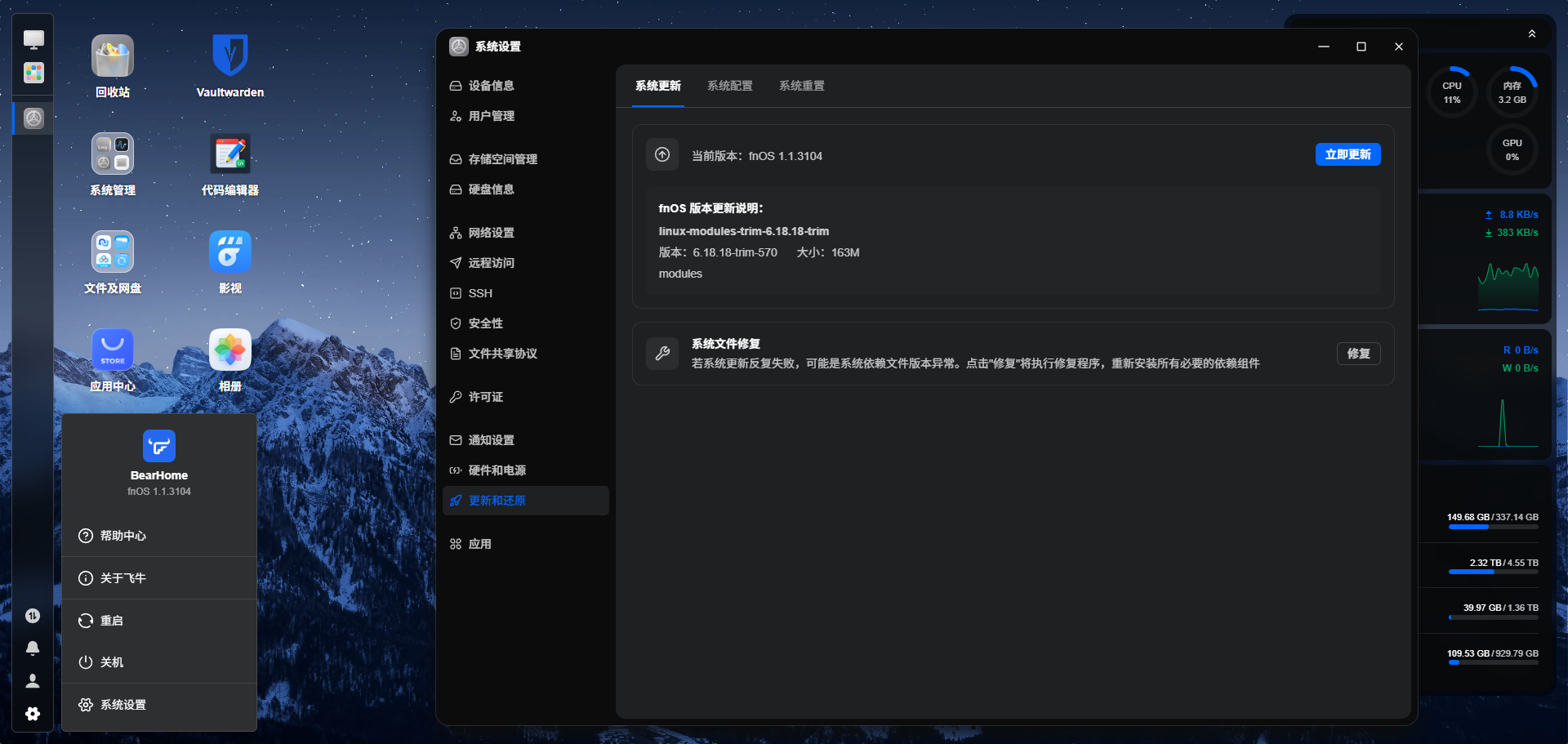Open the 系统管理 desktop icon
The height and width of the screenshot is (744, 1568).
113,154
